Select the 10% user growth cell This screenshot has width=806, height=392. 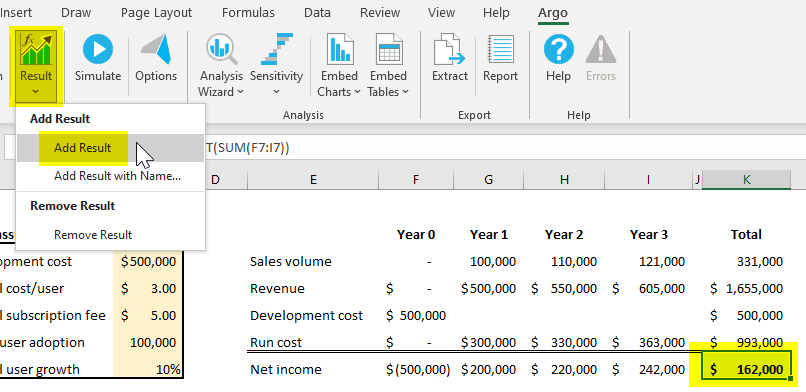148,369
